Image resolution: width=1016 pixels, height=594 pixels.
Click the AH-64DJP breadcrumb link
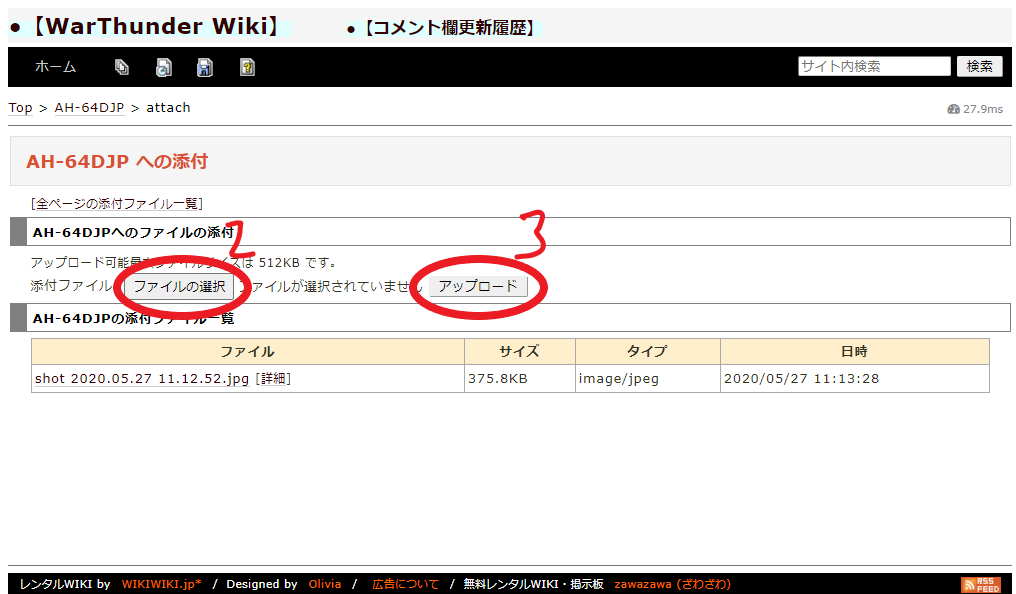[89, 108]
